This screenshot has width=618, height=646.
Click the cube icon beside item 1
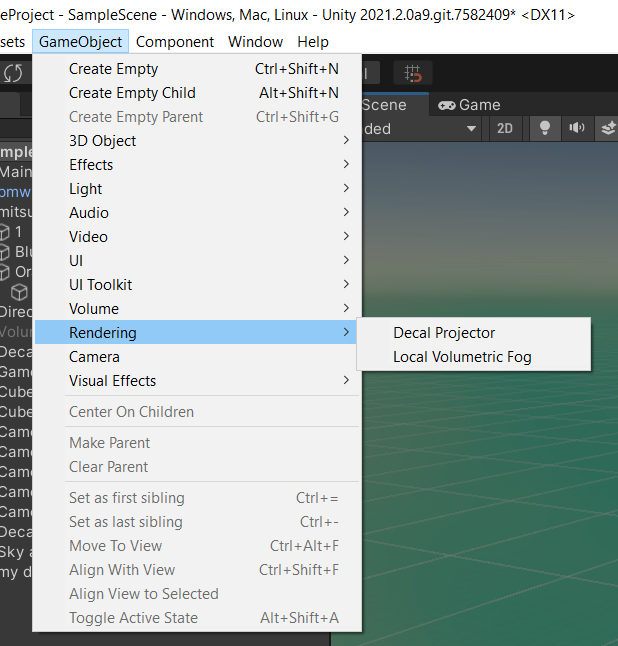click(x=5, y=232)
